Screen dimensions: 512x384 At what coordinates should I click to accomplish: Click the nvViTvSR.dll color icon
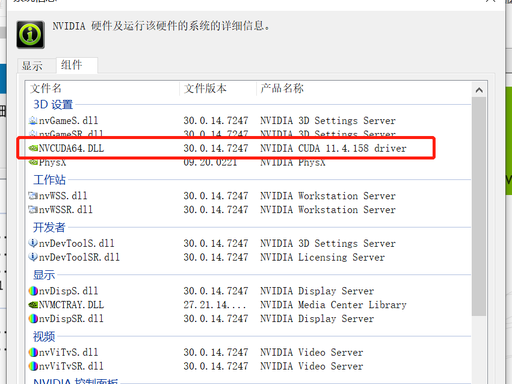click(33, 366)
